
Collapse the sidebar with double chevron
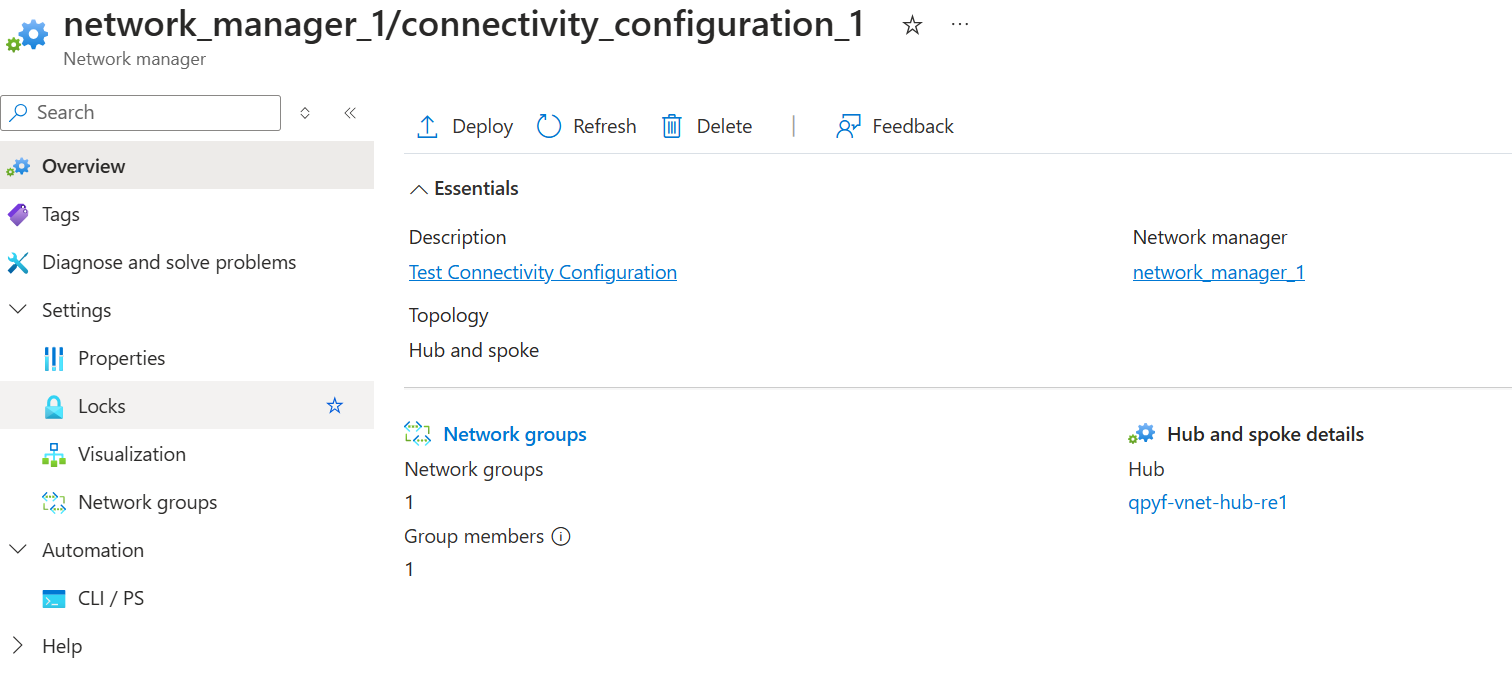tap(350, 113)
